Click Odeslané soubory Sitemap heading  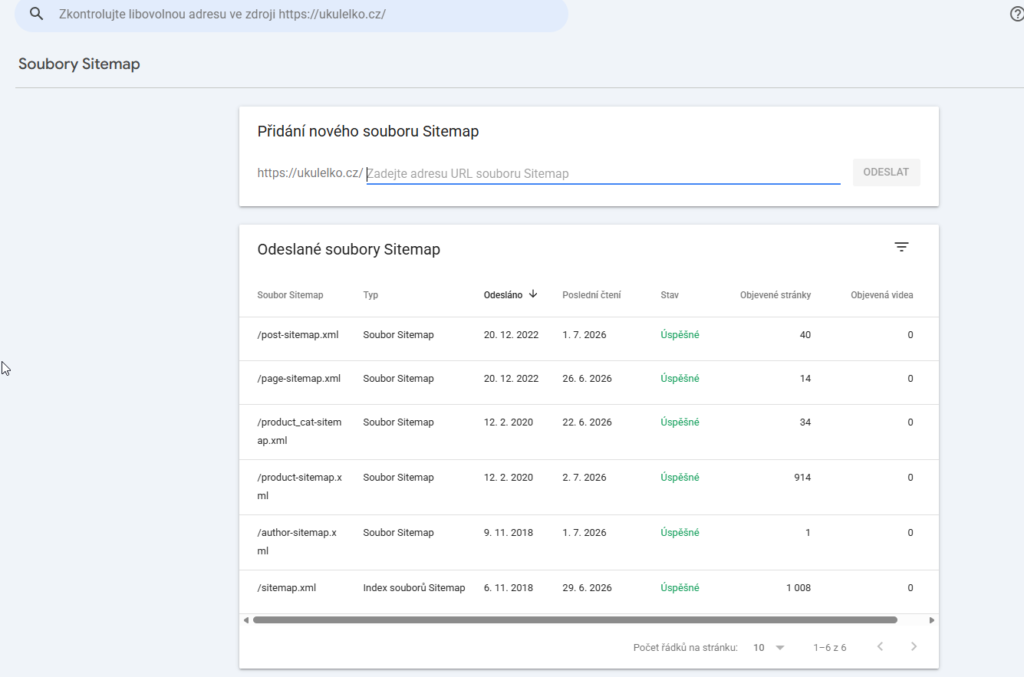tap(349, 249)
